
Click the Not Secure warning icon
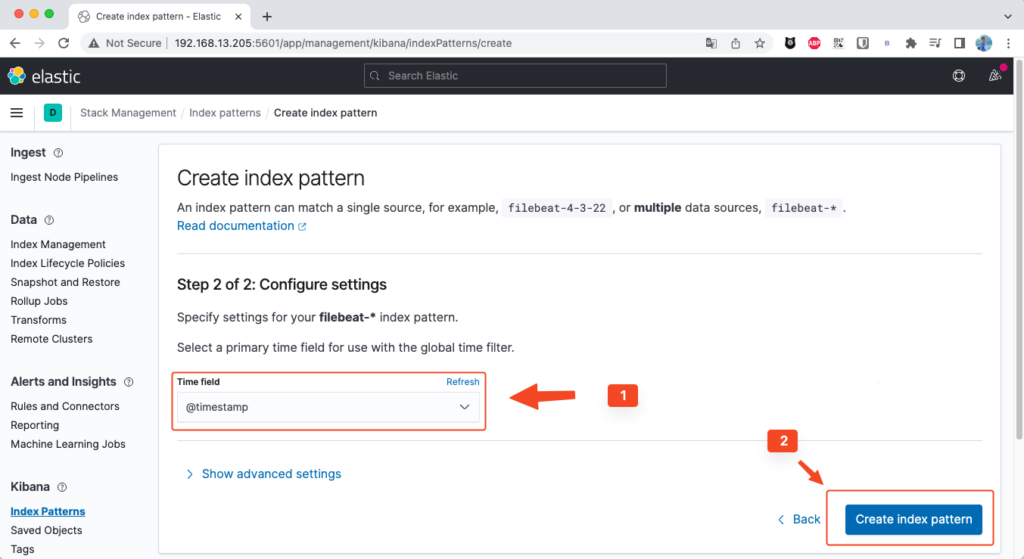pyautogui.click(x=94, y=43)
